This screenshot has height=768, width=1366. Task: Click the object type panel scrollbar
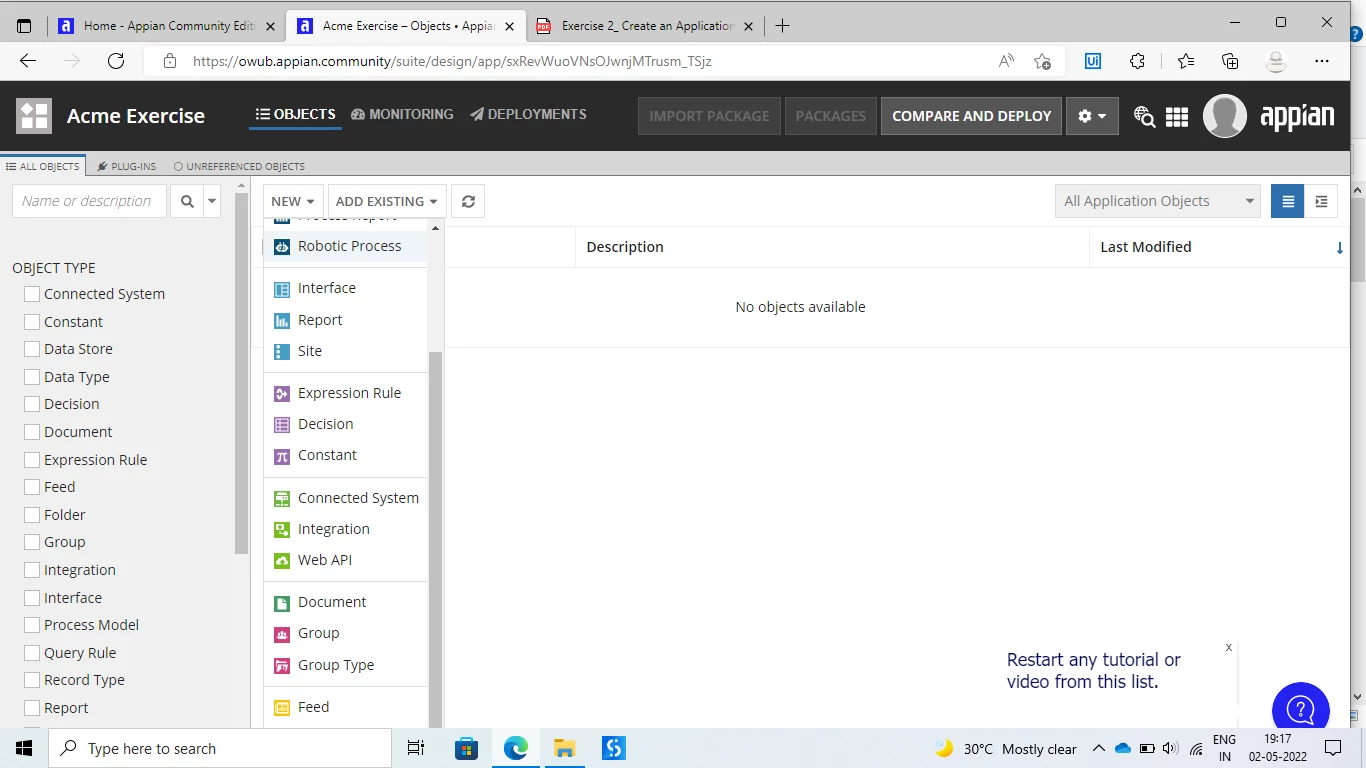(241, 373)
